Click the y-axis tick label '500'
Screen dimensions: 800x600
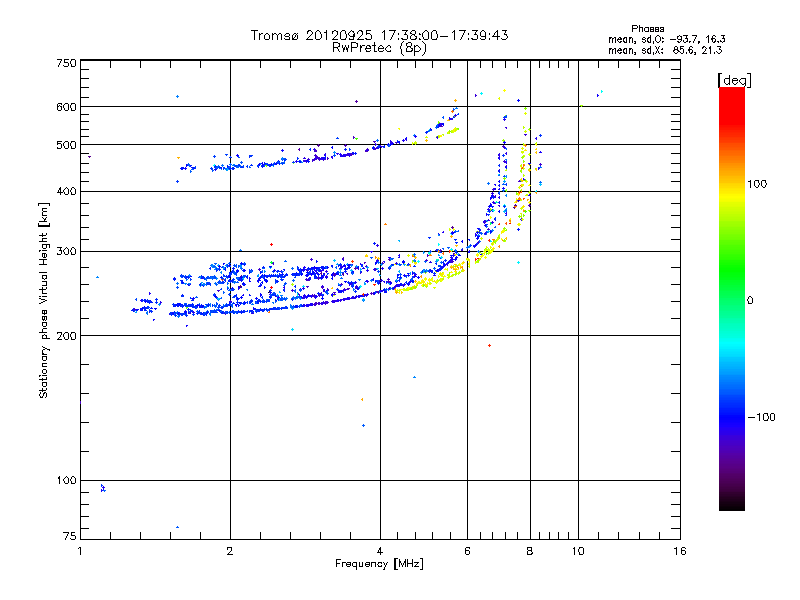click(66, 145)
